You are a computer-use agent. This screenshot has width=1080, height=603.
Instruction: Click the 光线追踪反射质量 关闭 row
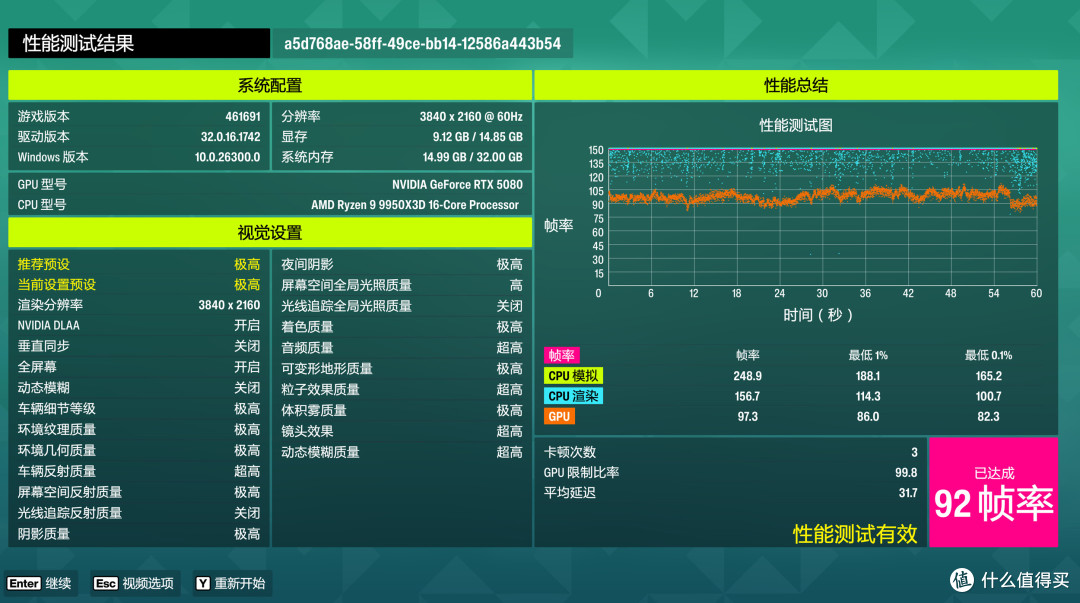[139, 513]
